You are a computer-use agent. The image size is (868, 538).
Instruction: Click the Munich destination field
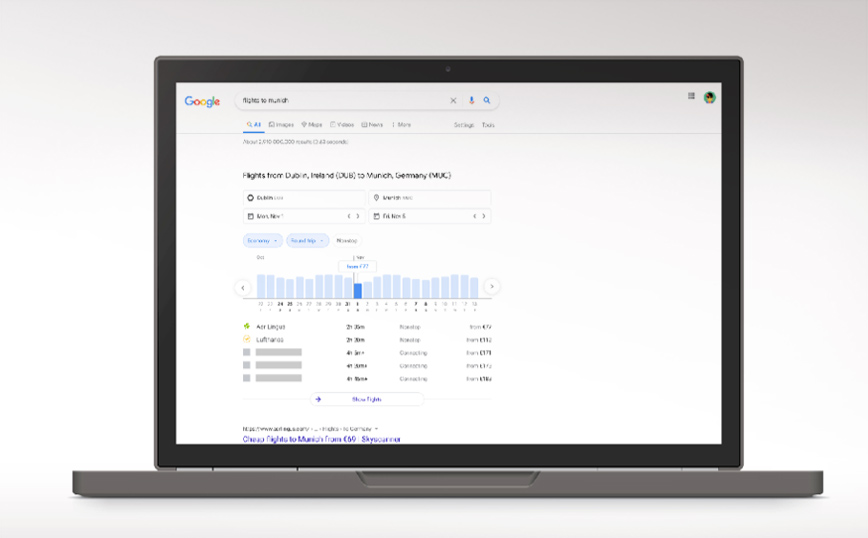tap(429, 198)
